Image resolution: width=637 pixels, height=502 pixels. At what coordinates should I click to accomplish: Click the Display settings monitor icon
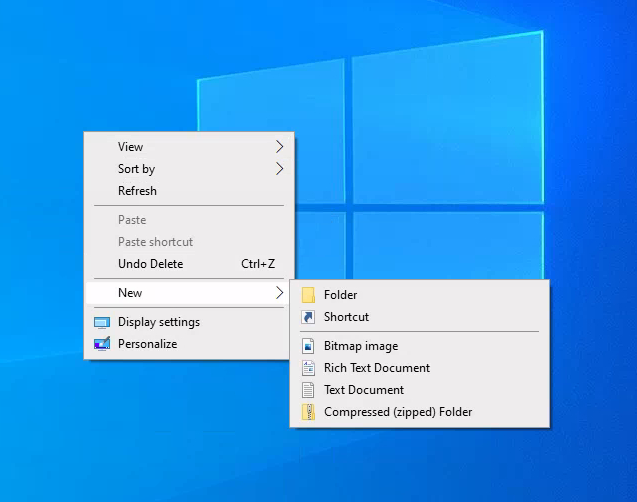coord(101,322)
